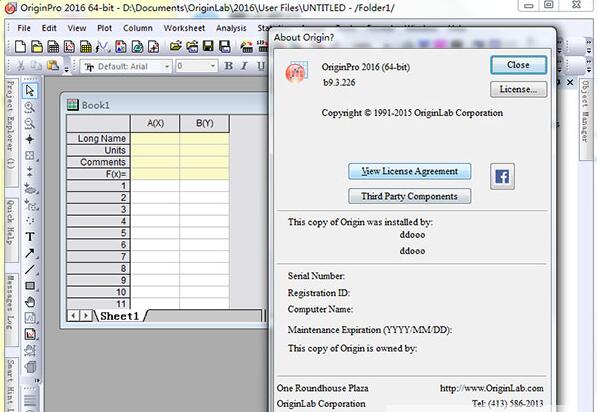Click the New Folder toolbar icon
597x412 pixels.
click(x=37, y=46)
